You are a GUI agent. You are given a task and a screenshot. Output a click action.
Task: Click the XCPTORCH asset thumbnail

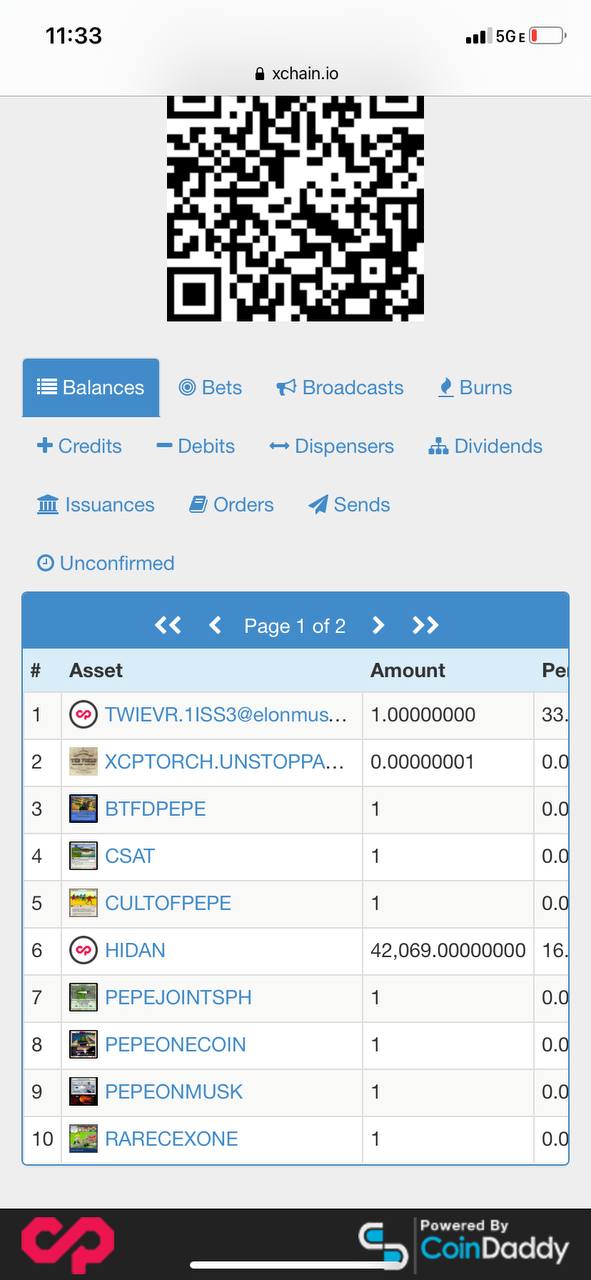(x=83, y=762)
